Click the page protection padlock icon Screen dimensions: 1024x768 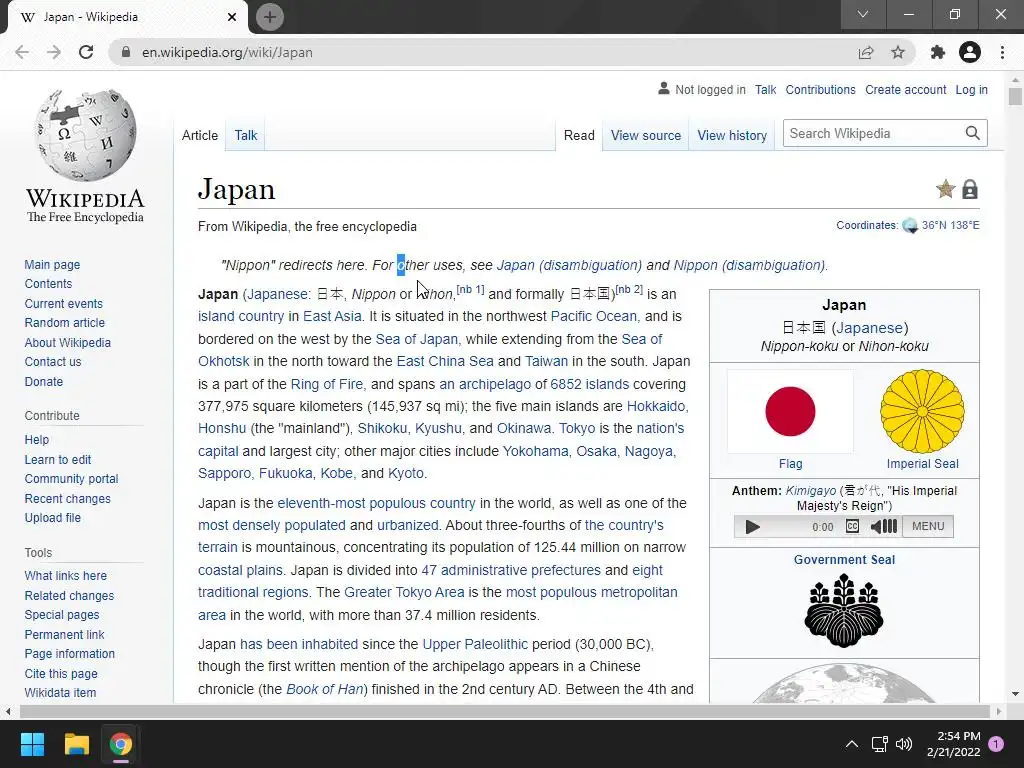click(970, 189)
